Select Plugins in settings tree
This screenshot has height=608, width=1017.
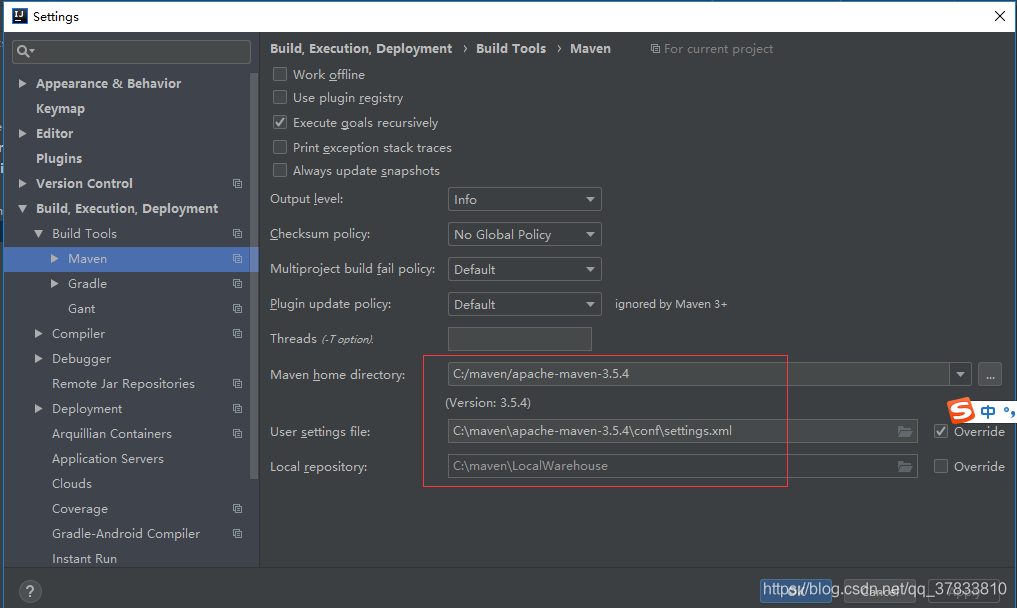pyautogui.click(x=59, y=159)
